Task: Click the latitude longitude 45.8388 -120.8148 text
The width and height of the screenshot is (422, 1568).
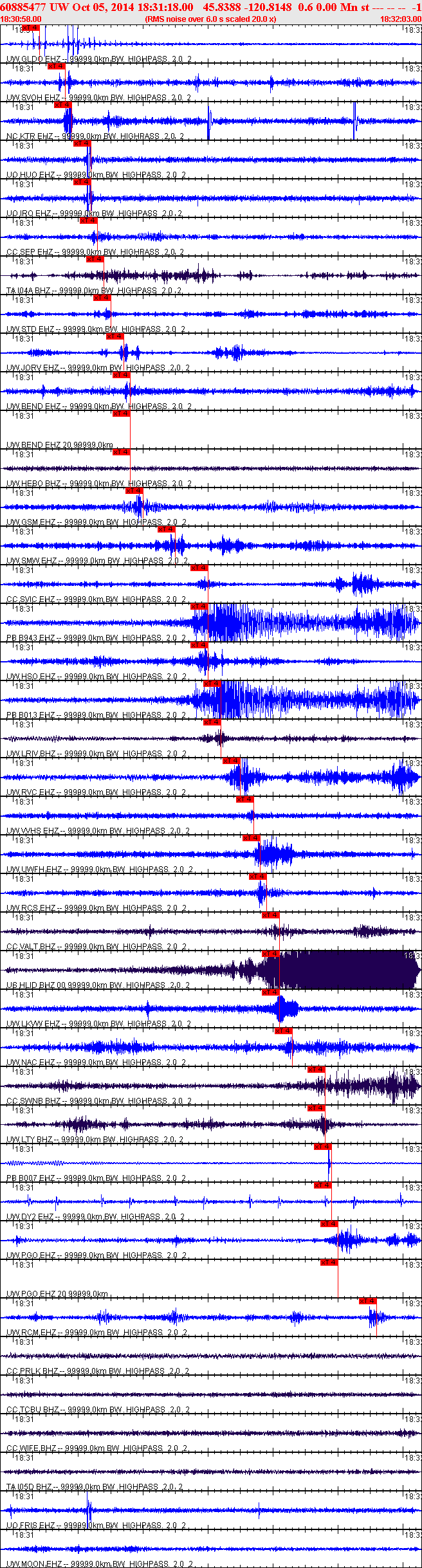Action: click(247, 7)
